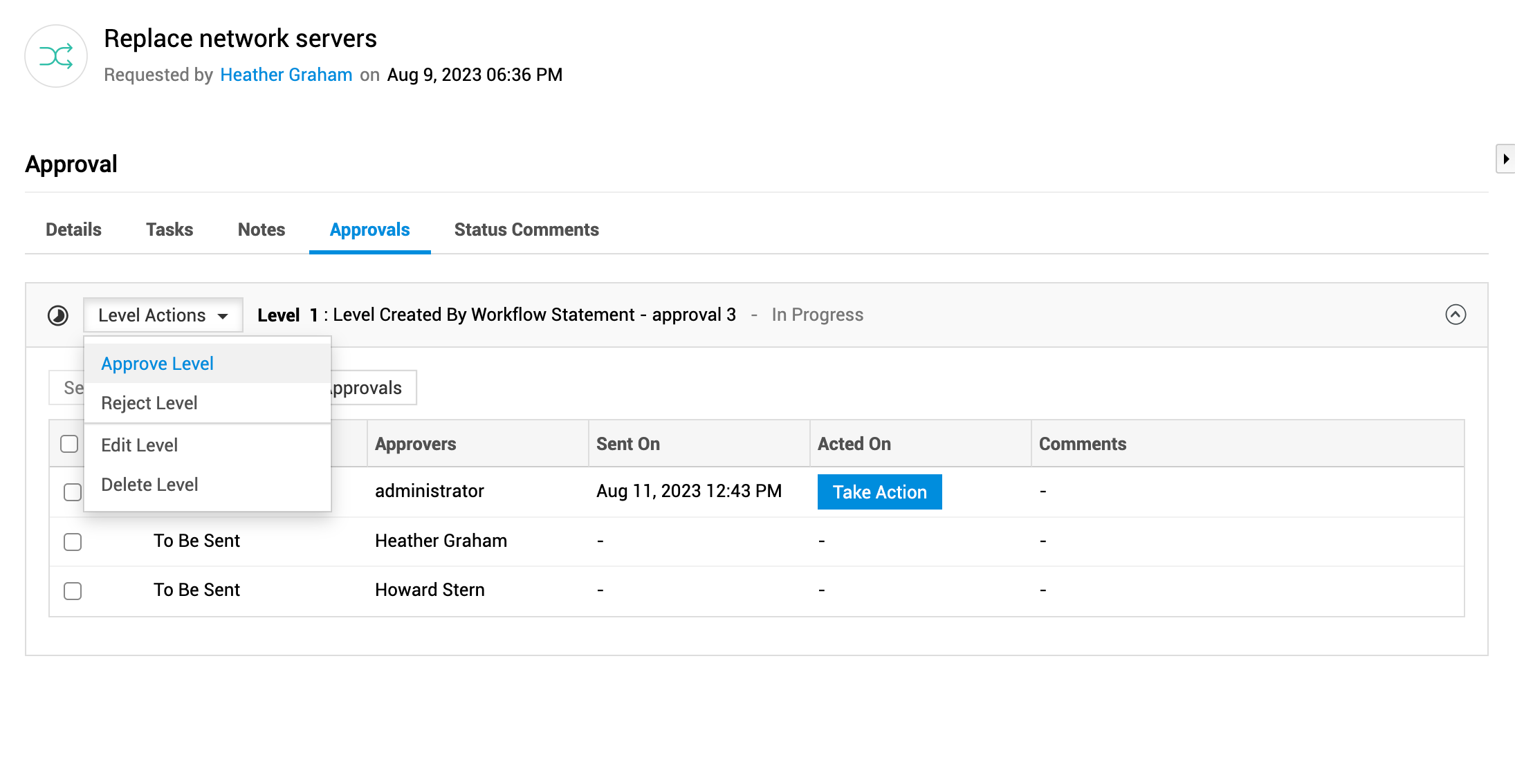The width and height of the screenshot is (1515, 784).
Task: Switch to the Tasks tab
Action: pyautogui.click(x=169, y=230)
